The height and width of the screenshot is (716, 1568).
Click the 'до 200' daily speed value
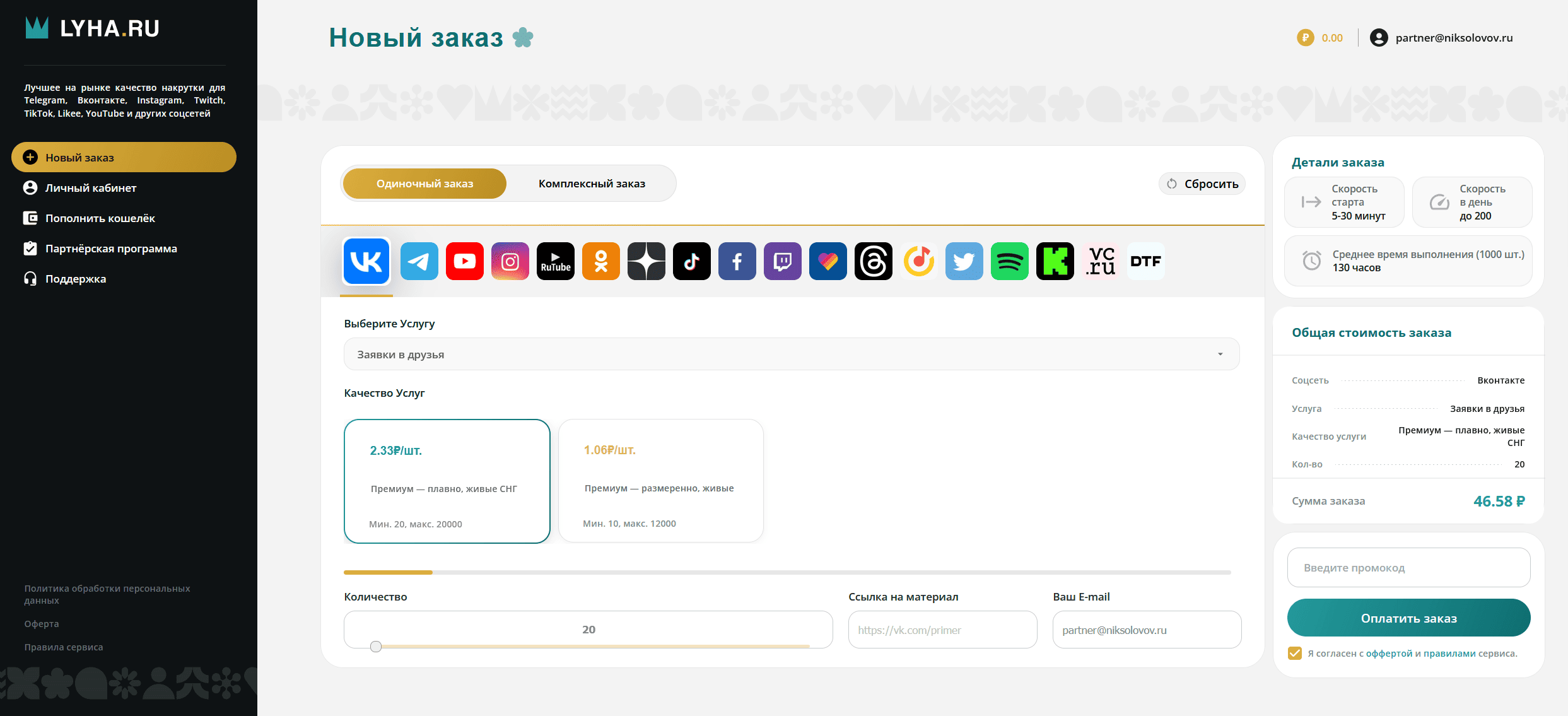click(1475, 216)
